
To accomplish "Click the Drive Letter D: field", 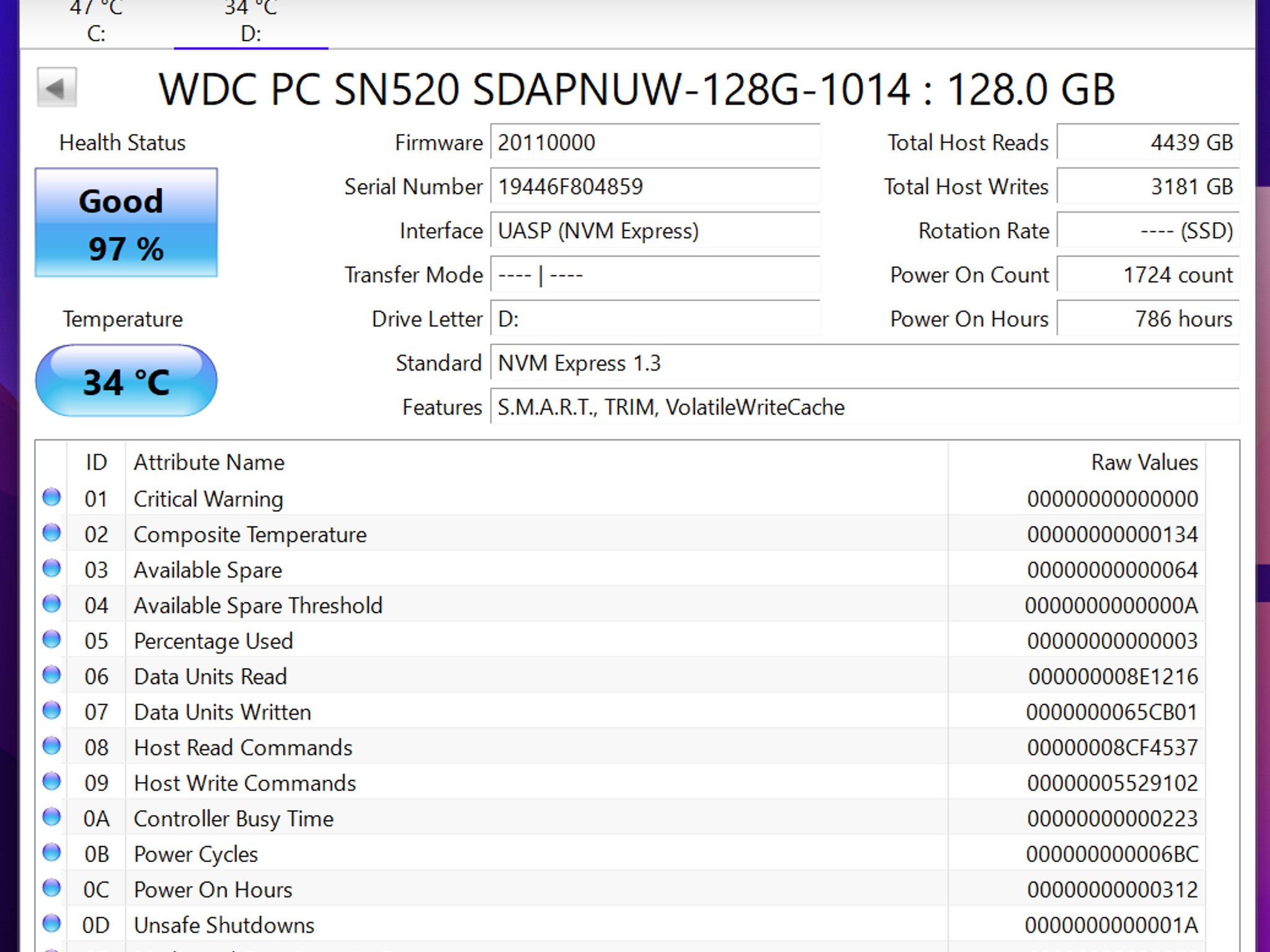I will pyautogui.click(x=655, y=319).
